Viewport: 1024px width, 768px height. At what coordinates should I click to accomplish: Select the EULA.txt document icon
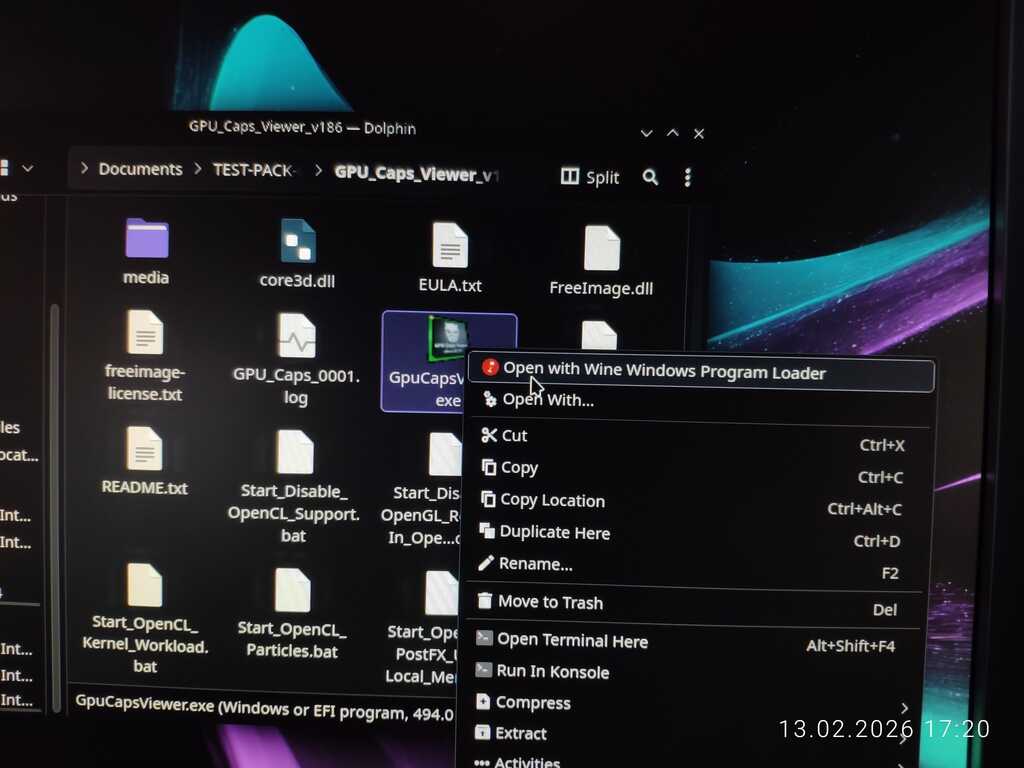coord(450,246)
